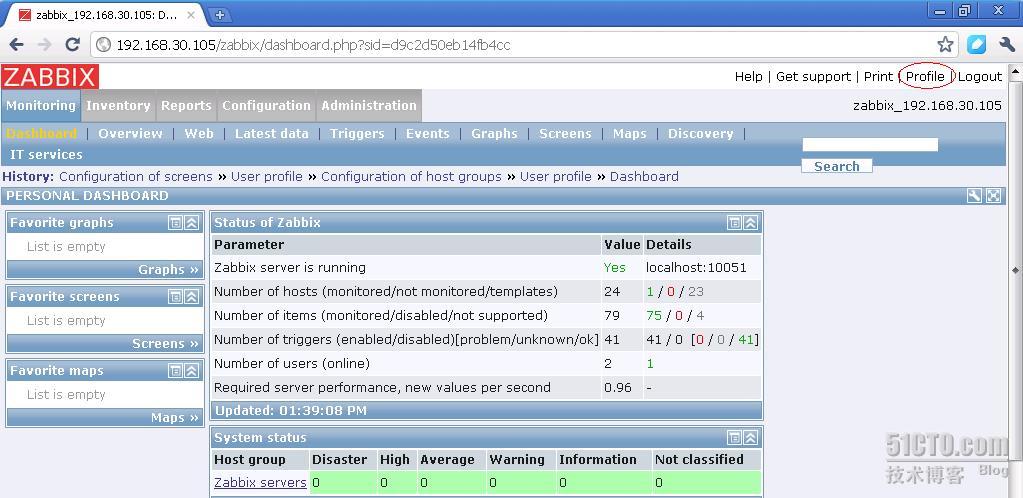The height and width of the screenshot is (498, 1023).
Task: Select Overview in the submenu
Action: click(x=130, y=133)
